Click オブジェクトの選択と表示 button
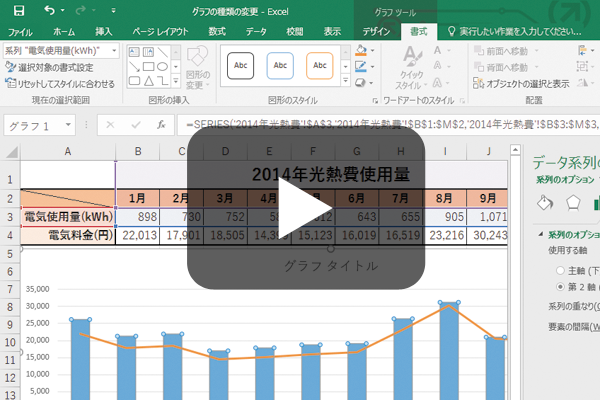 coord(521,83)
